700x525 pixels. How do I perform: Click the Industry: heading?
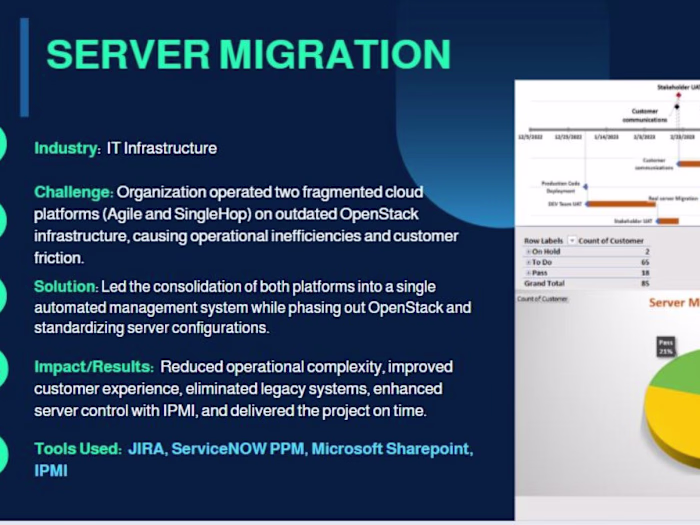coord(67,148)
